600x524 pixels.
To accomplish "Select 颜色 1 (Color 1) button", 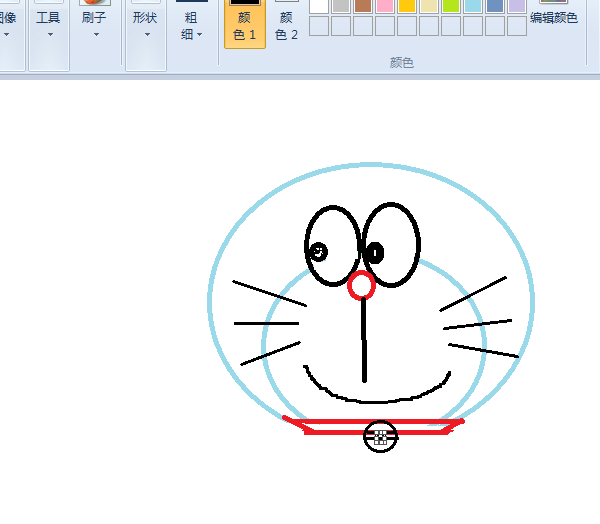I will point(245,24).
